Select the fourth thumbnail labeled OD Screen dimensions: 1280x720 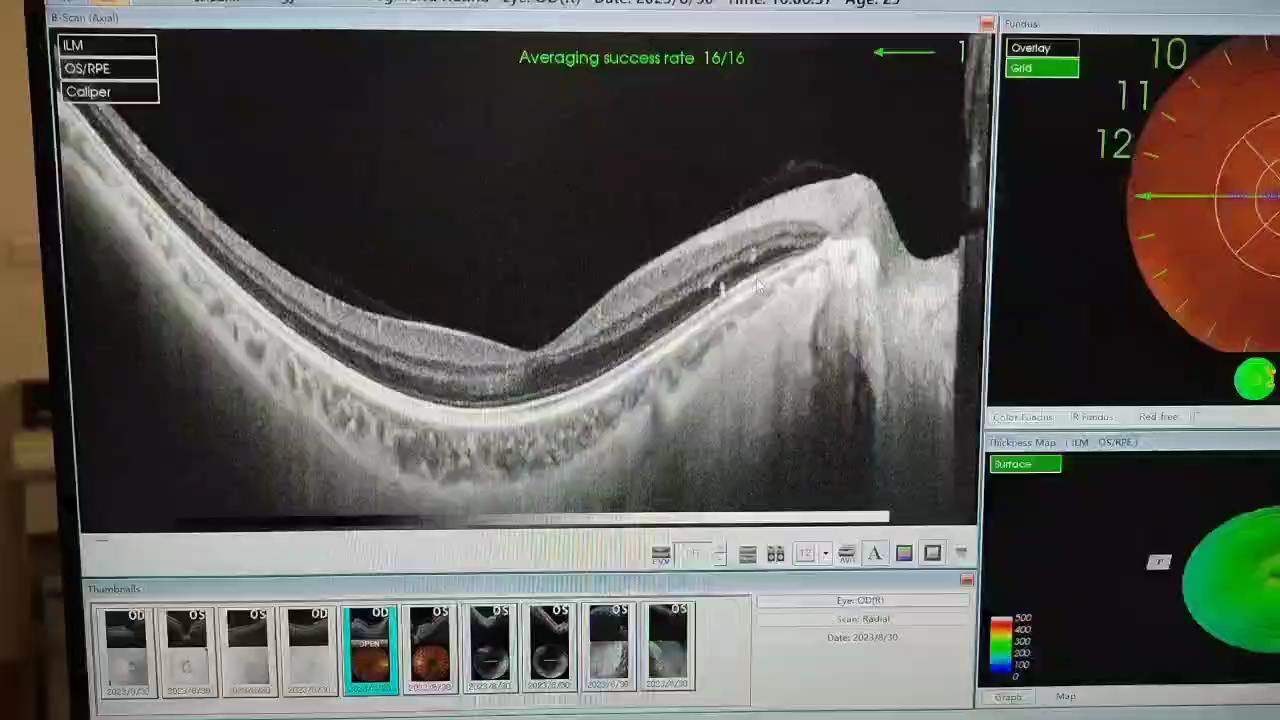click(308, 650)
